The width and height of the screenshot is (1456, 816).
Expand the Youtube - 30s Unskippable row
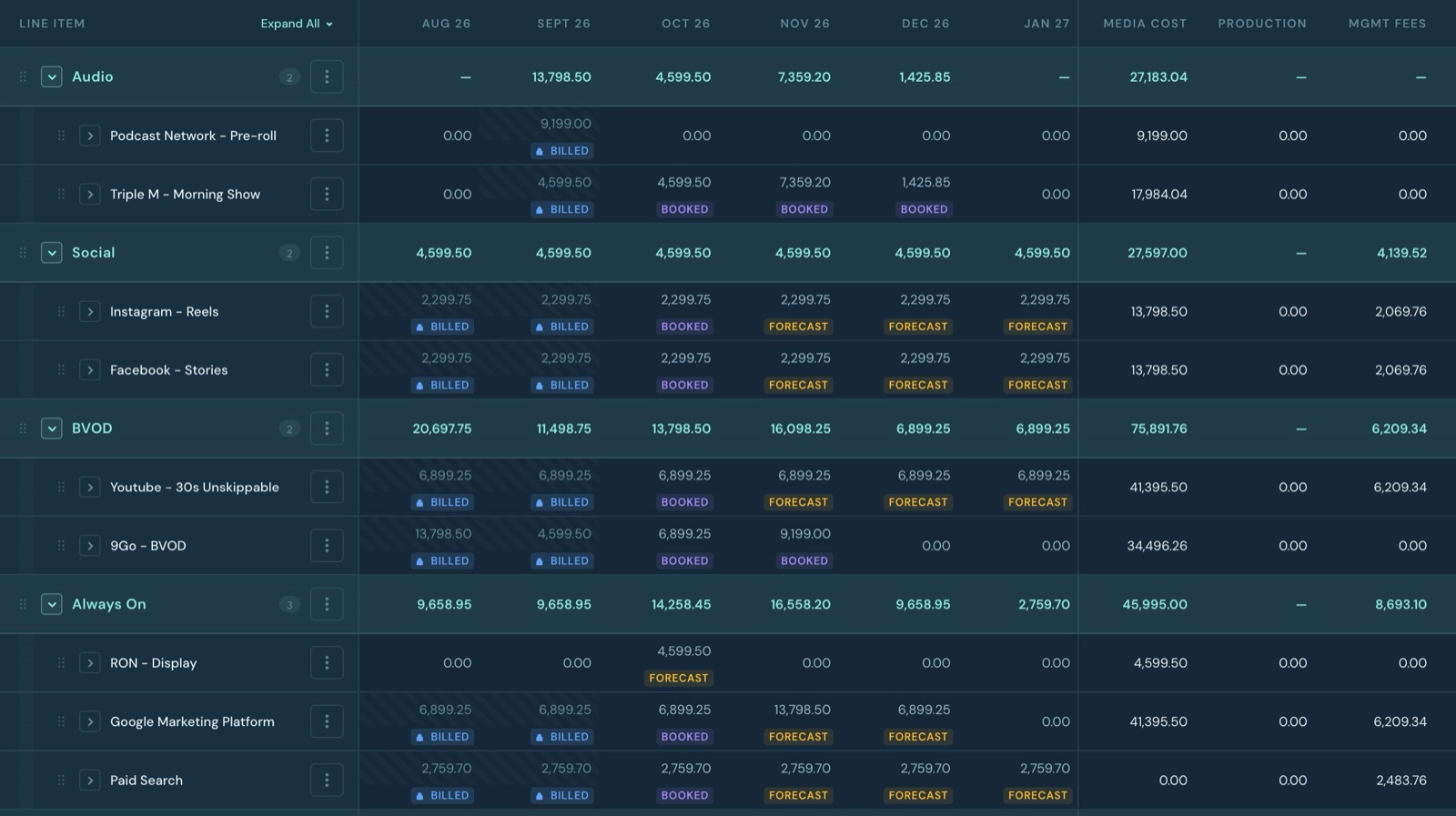point(89,487)
